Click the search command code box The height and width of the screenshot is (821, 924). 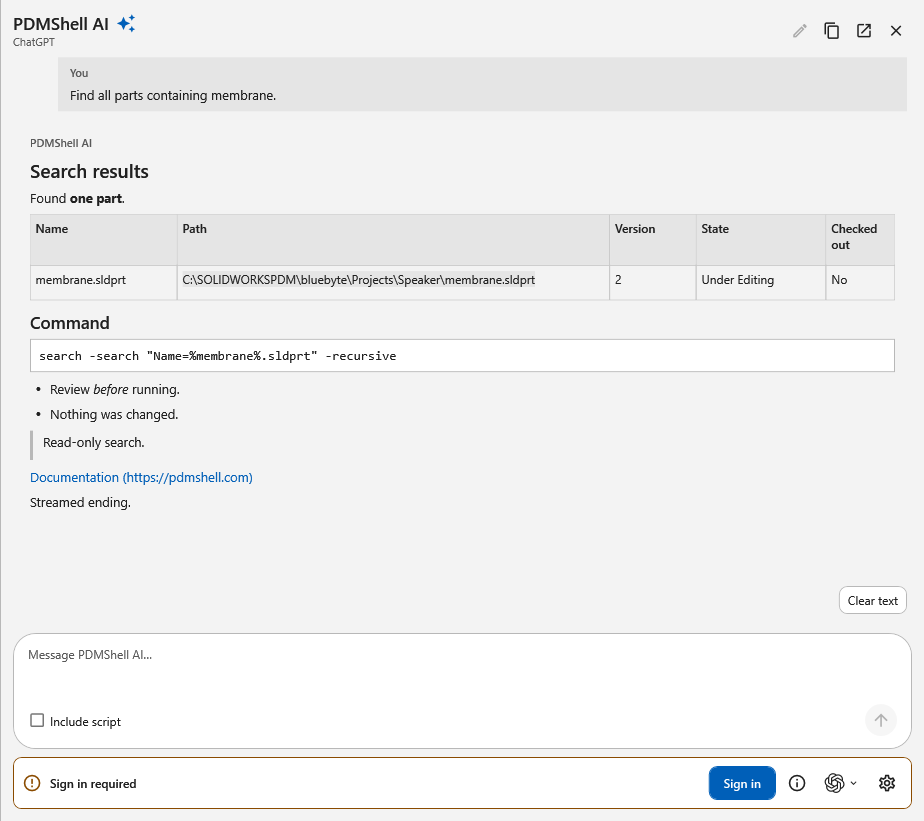click(x=462, y=355)
